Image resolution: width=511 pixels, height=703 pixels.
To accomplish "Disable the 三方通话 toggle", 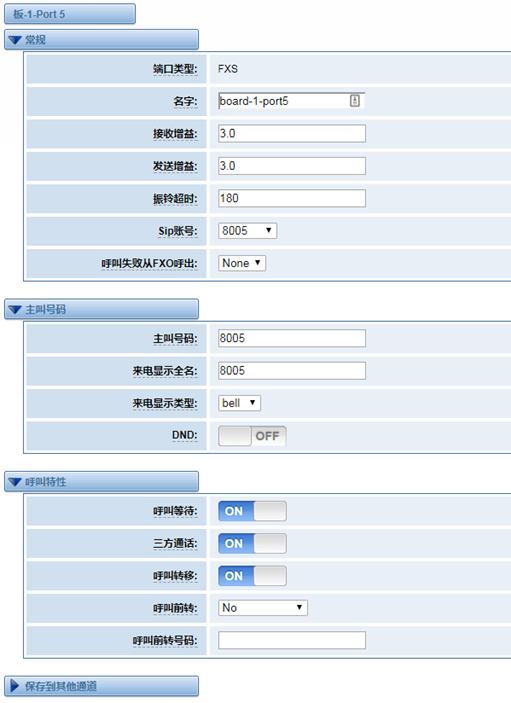I will 252,543.
